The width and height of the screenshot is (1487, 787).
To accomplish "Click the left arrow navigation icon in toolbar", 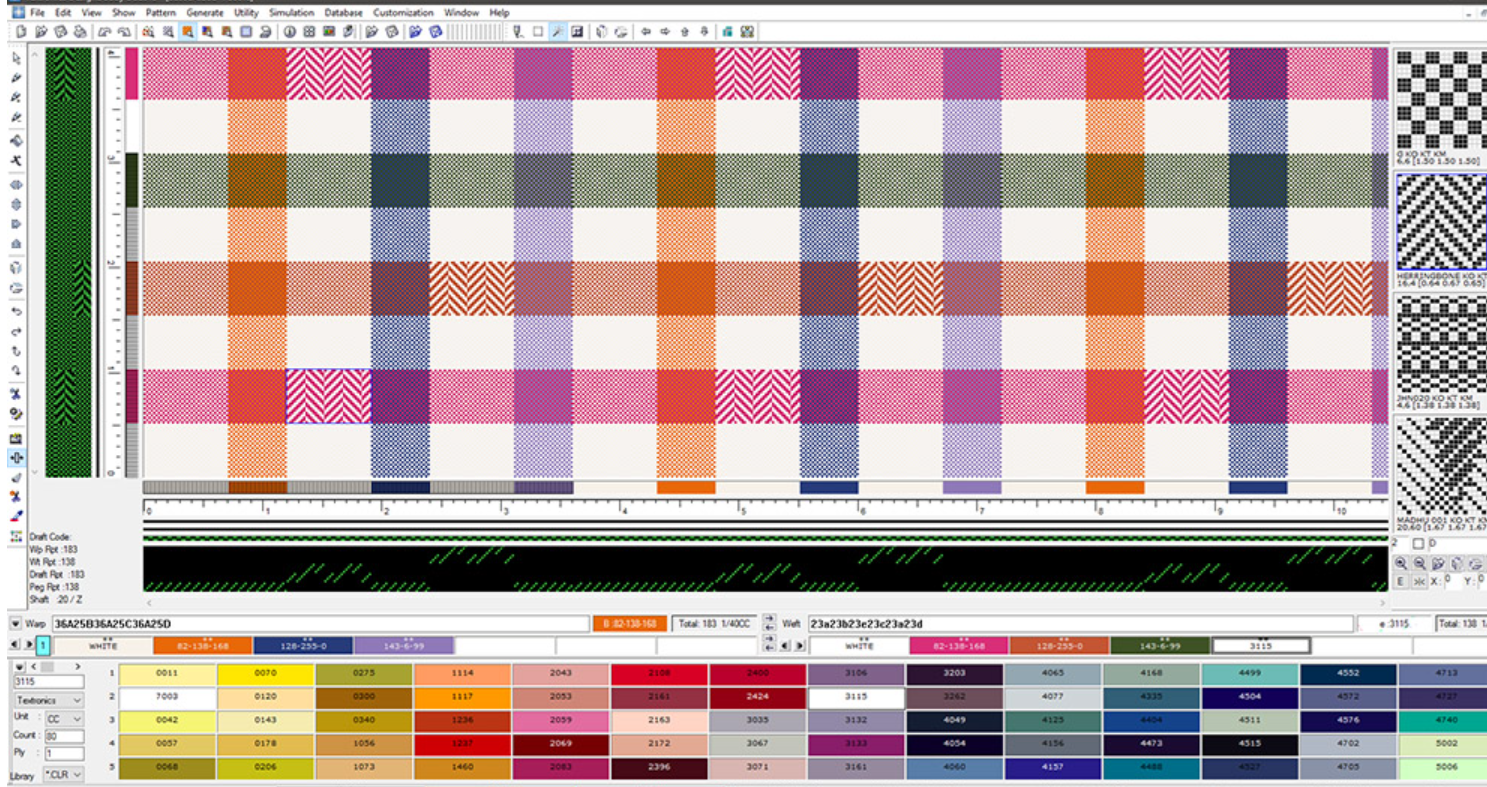I will 647,32.
